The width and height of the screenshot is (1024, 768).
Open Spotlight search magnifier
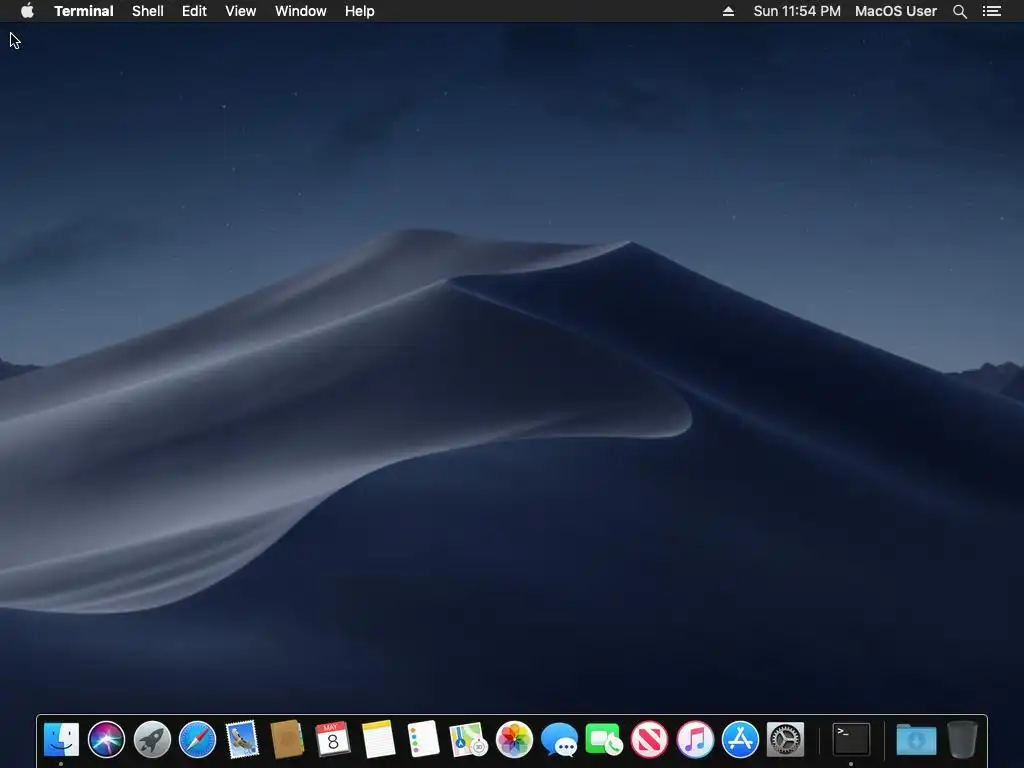coord(959,11)
